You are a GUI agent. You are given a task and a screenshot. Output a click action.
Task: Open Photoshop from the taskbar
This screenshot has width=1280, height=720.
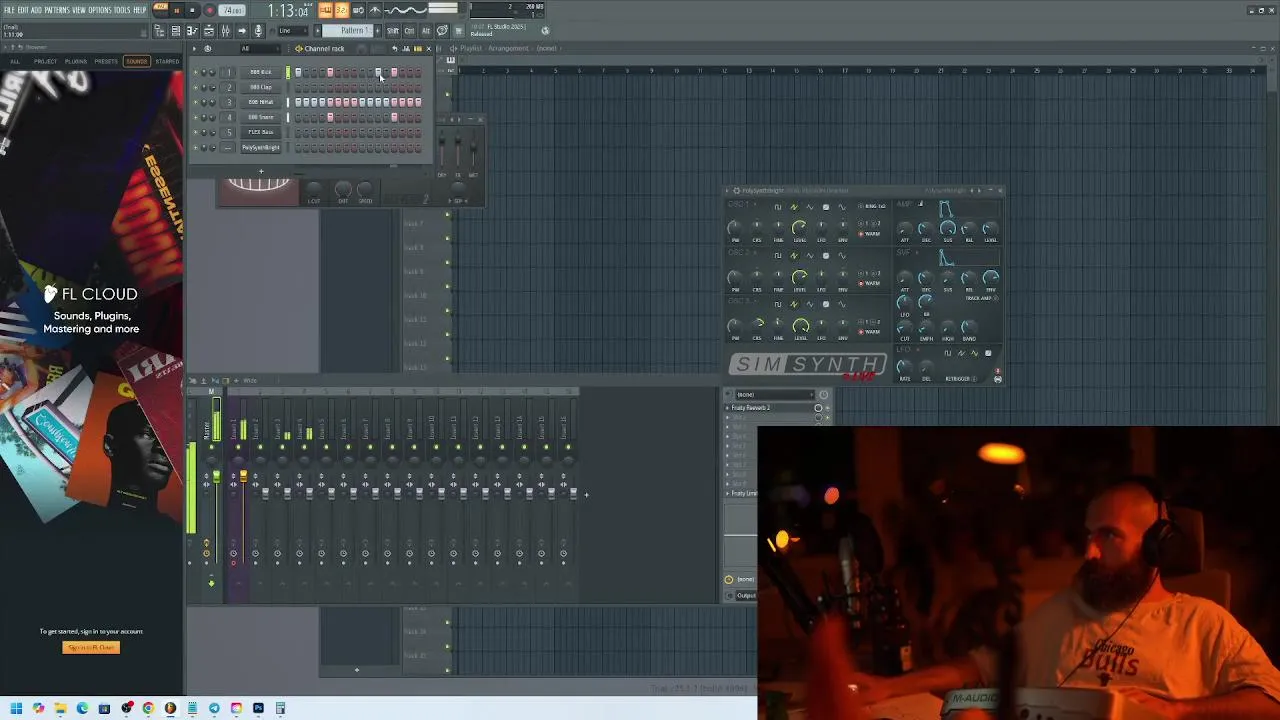[258, 708]
